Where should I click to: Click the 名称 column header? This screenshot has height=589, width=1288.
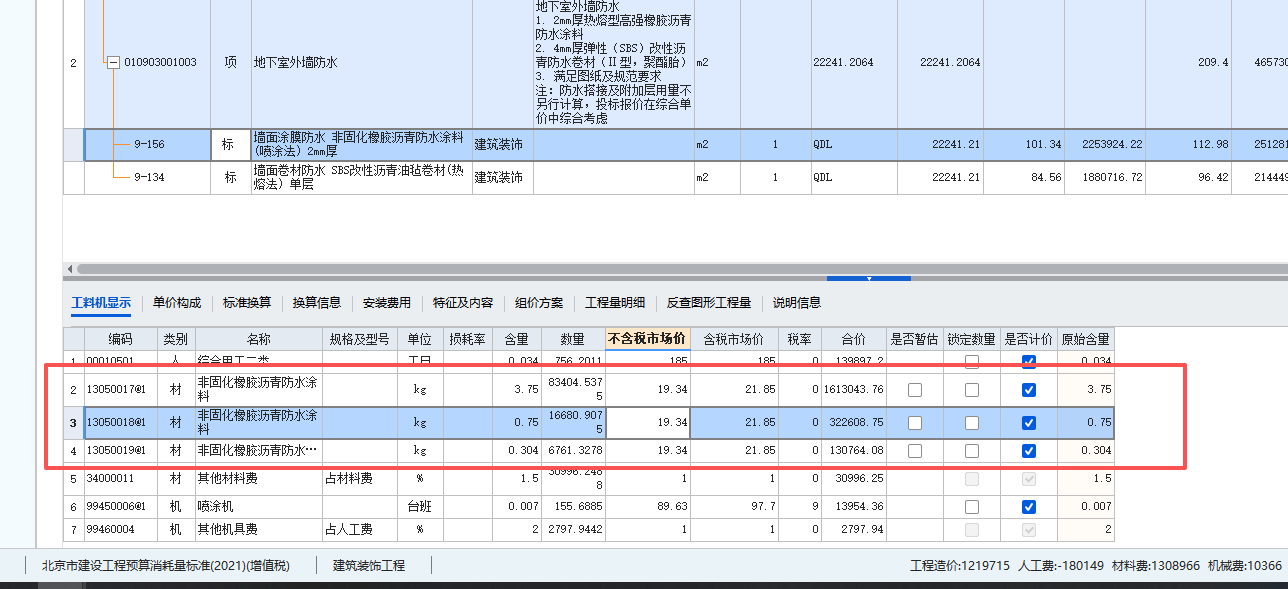pyautogui.click(x=259, y=339)
